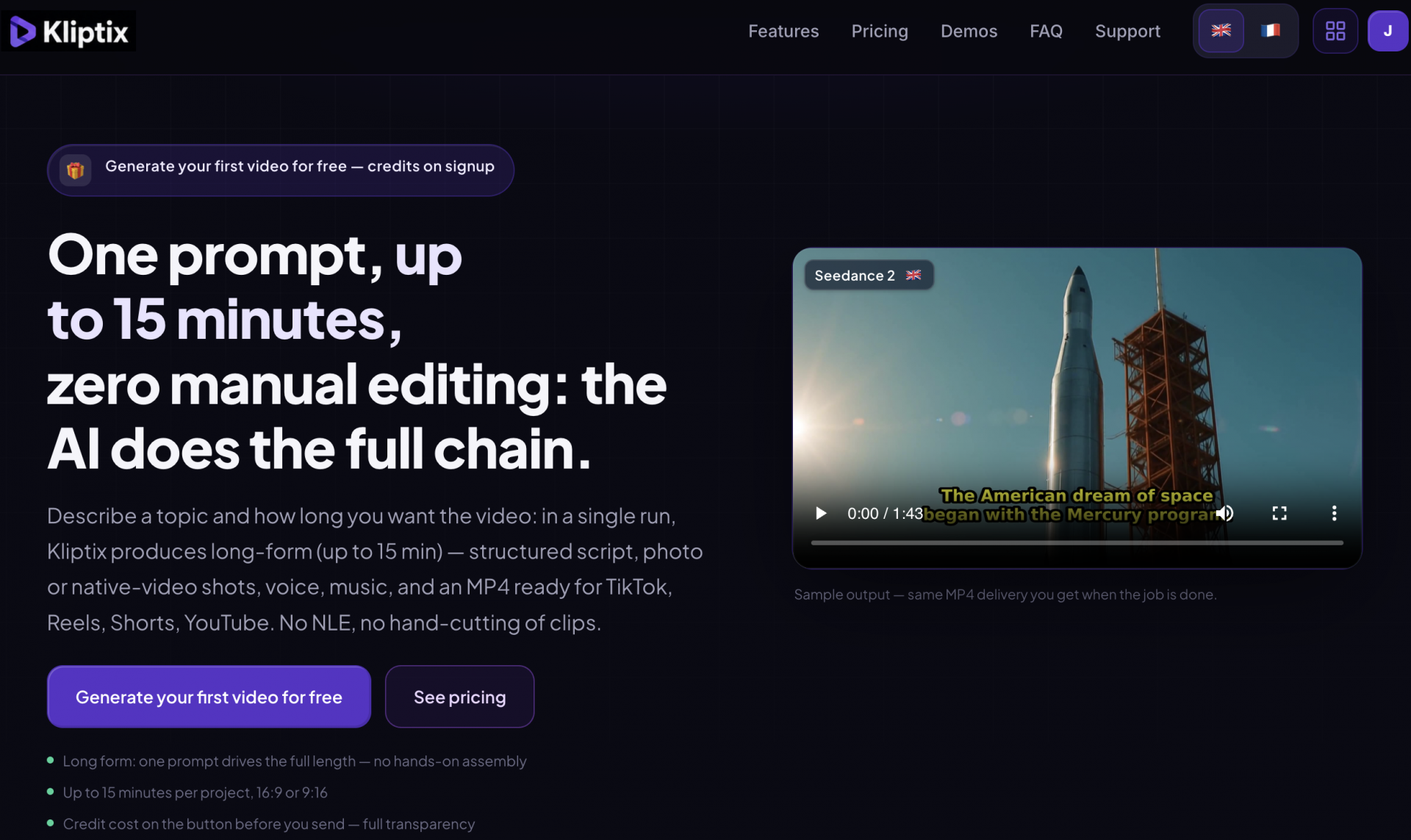Switch language to English via UK flag

1221,31
